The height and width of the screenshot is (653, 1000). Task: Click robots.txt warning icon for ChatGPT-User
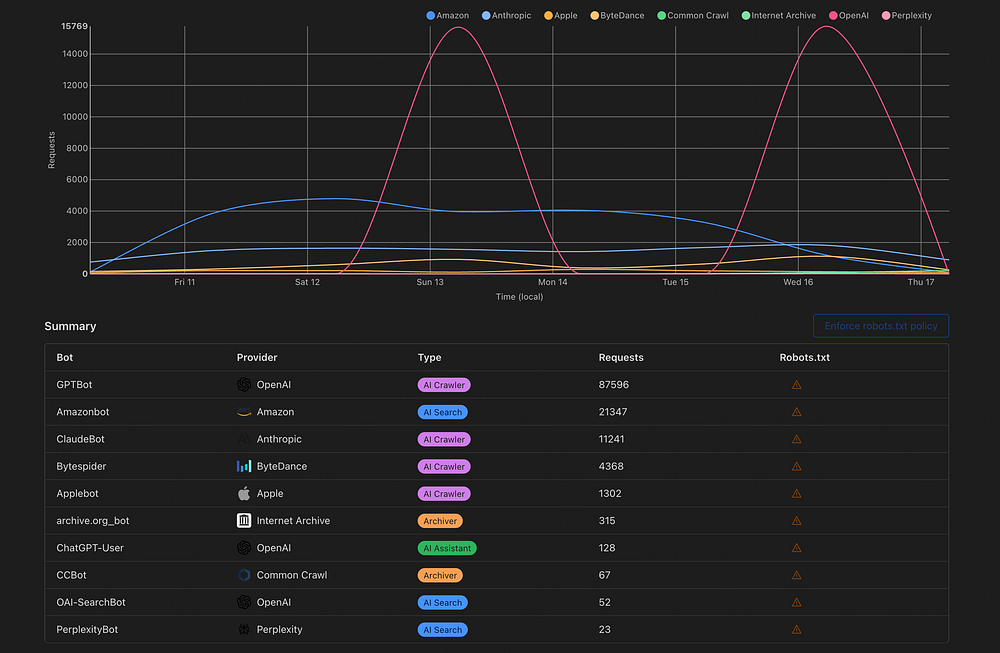pos(797,548)
